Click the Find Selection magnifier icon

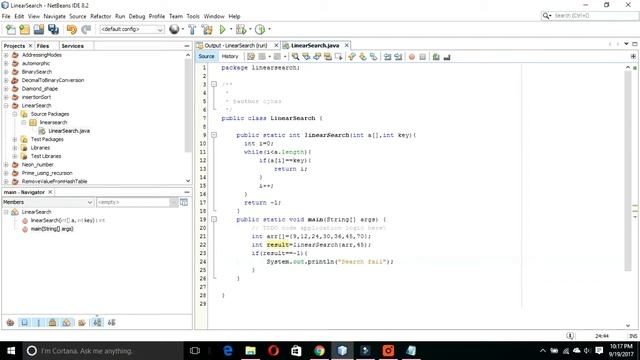[296, 57]
